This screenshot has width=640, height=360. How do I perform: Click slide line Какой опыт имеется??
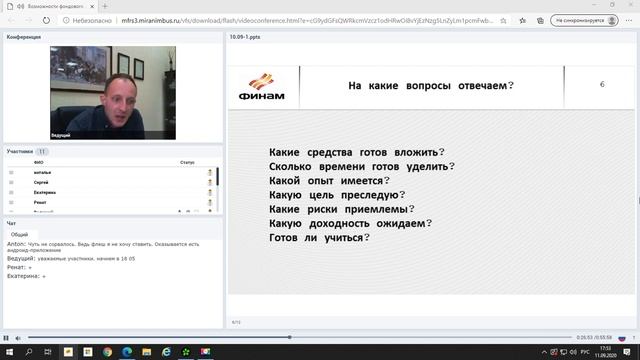pos(329,181)
